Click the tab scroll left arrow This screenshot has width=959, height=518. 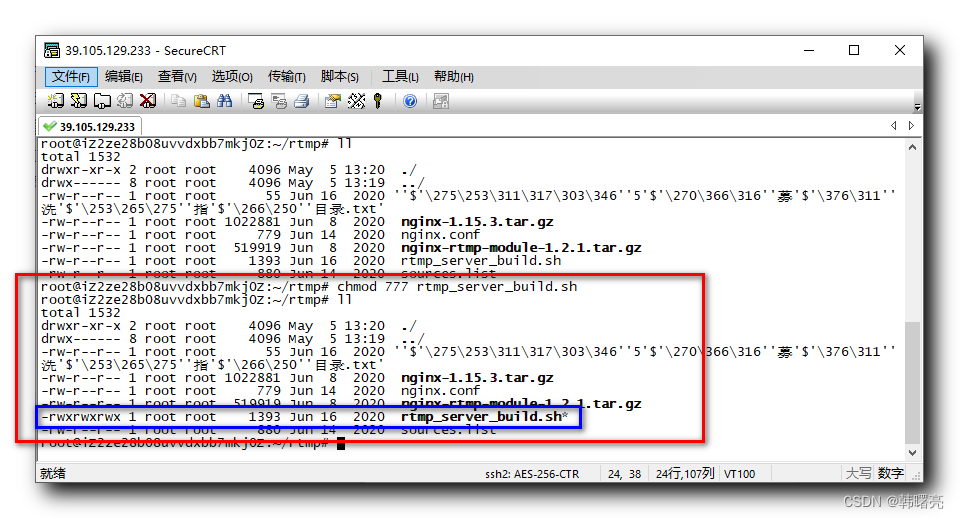[x=894, y=126]
